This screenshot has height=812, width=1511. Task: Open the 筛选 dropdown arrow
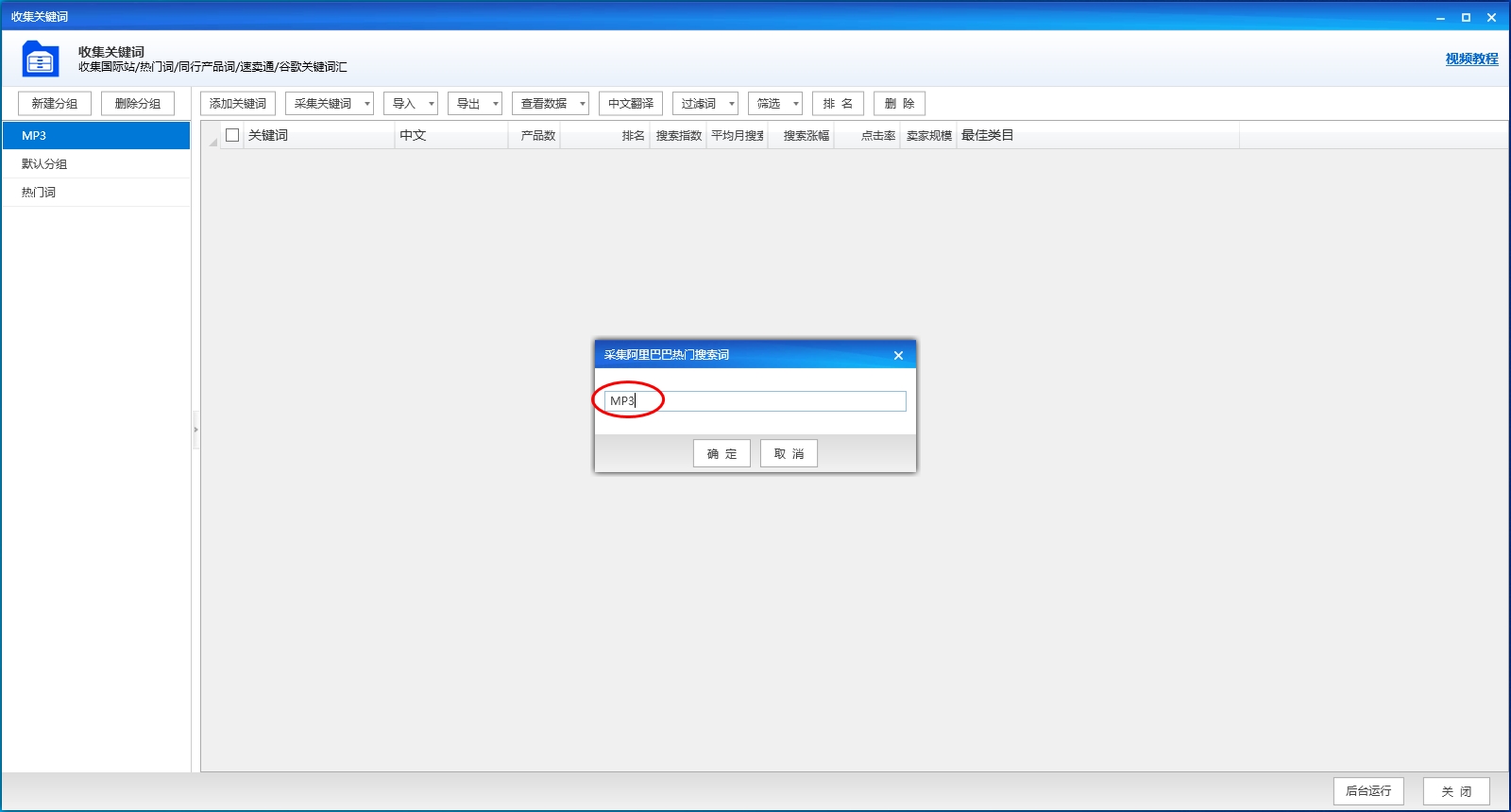[x=795, y=104]
